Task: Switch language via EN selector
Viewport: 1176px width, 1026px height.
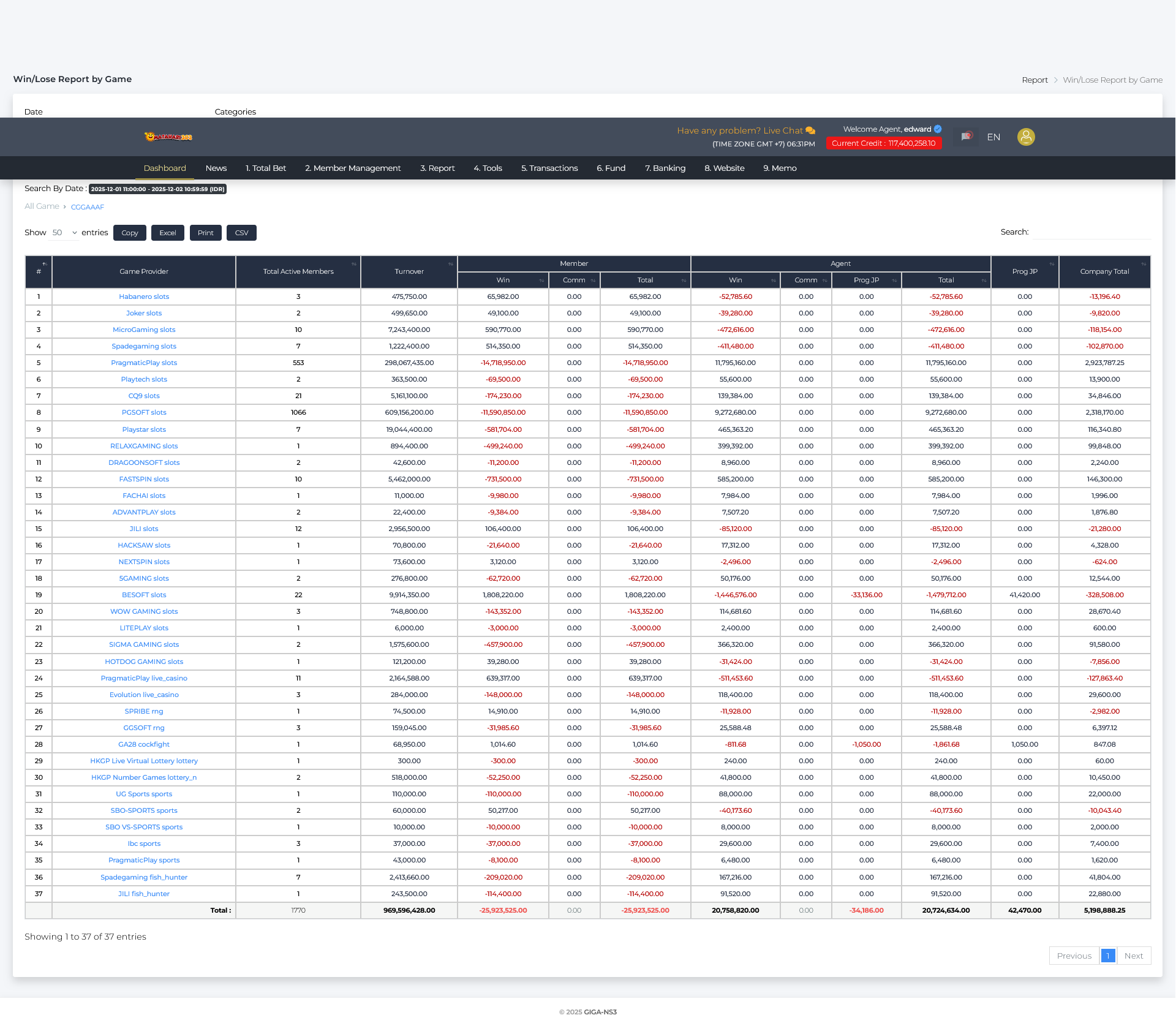Action: pos(993,137)
